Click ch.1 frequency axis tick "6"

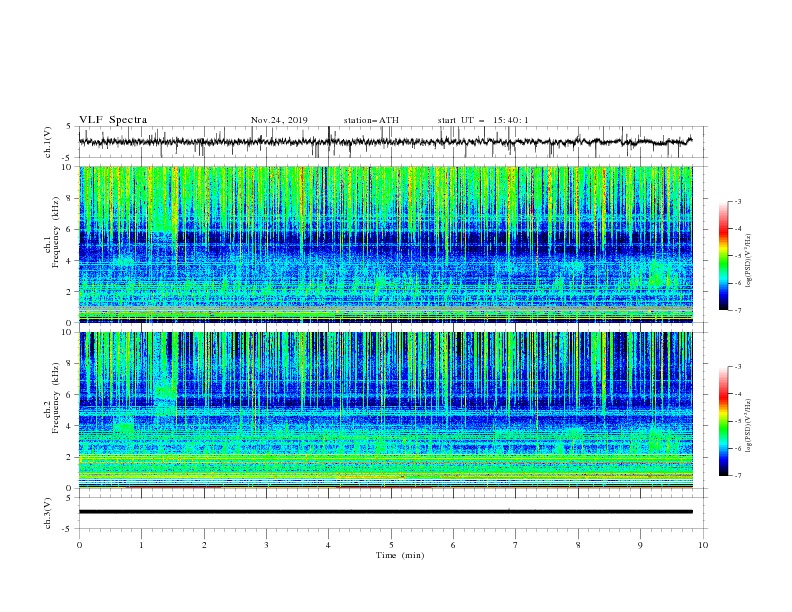[x=70, y=229]
